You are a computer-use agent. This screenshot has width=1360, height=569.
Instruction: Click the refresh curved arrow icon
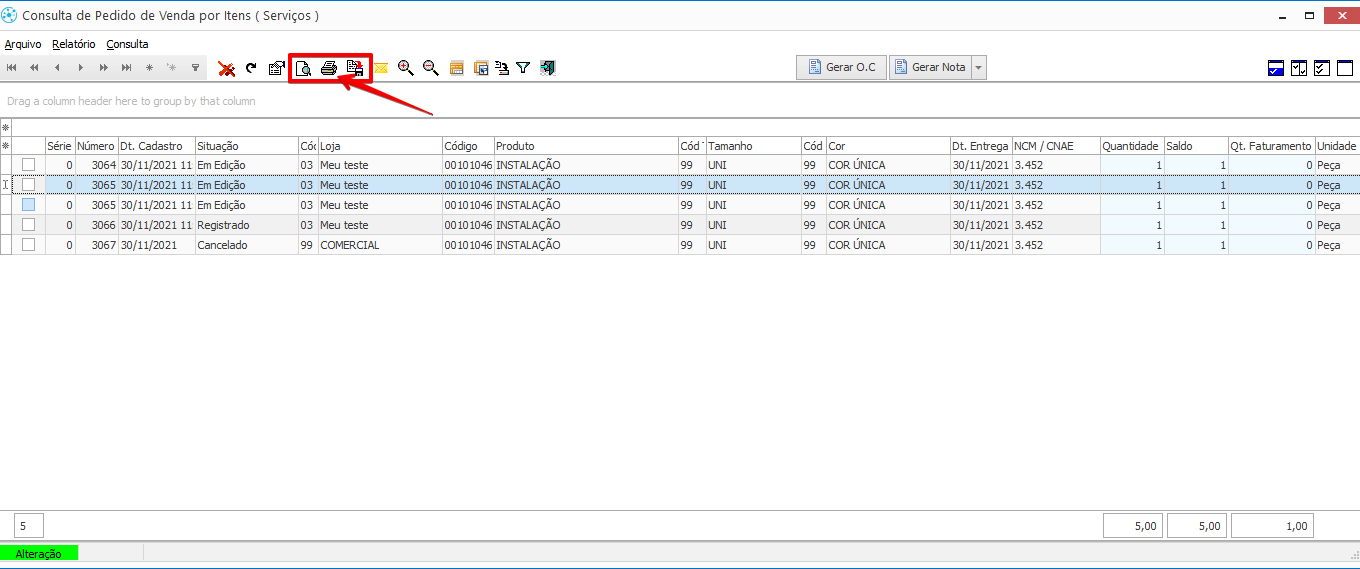pyautogui.click(x=251, y=68)
